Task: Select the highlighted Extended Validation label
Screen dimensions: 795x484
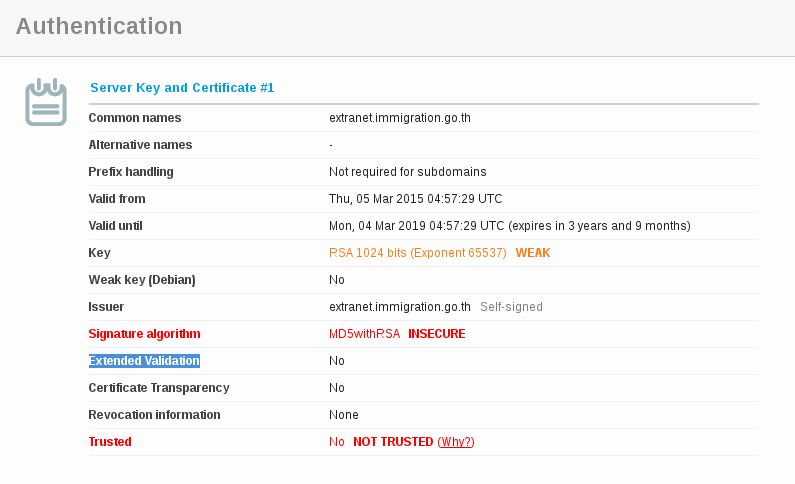Action: tap(144, 361)
